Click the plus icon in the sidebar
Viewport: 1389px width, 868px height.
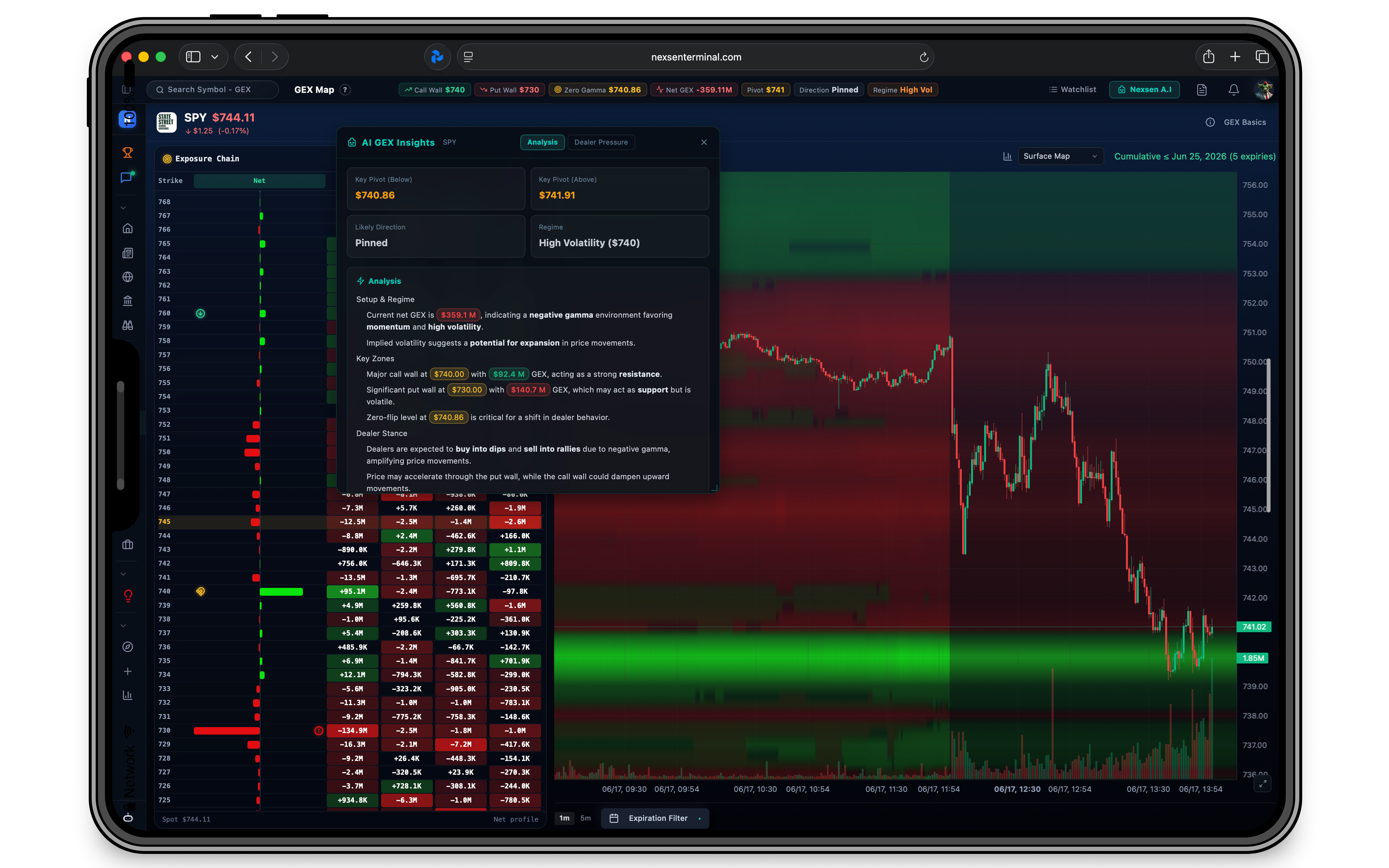(x=127, y=671)
